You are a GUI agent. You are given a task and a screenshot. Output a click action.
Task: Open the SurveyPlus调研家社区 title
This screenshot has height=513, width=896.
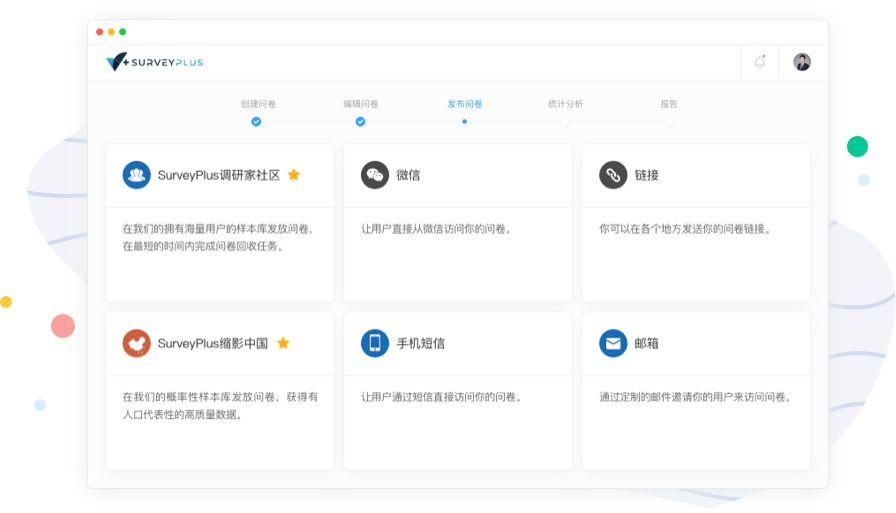click(219, 175)
